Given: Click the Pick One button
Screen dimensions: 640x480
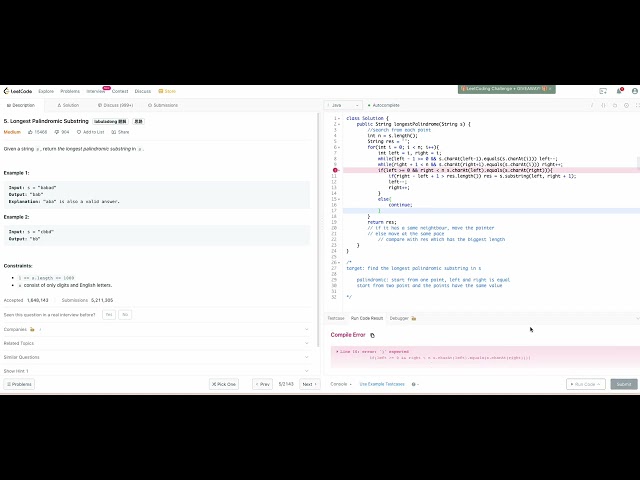Looking at the screenshot, I should pyautogui.click(x=224, y=384).
